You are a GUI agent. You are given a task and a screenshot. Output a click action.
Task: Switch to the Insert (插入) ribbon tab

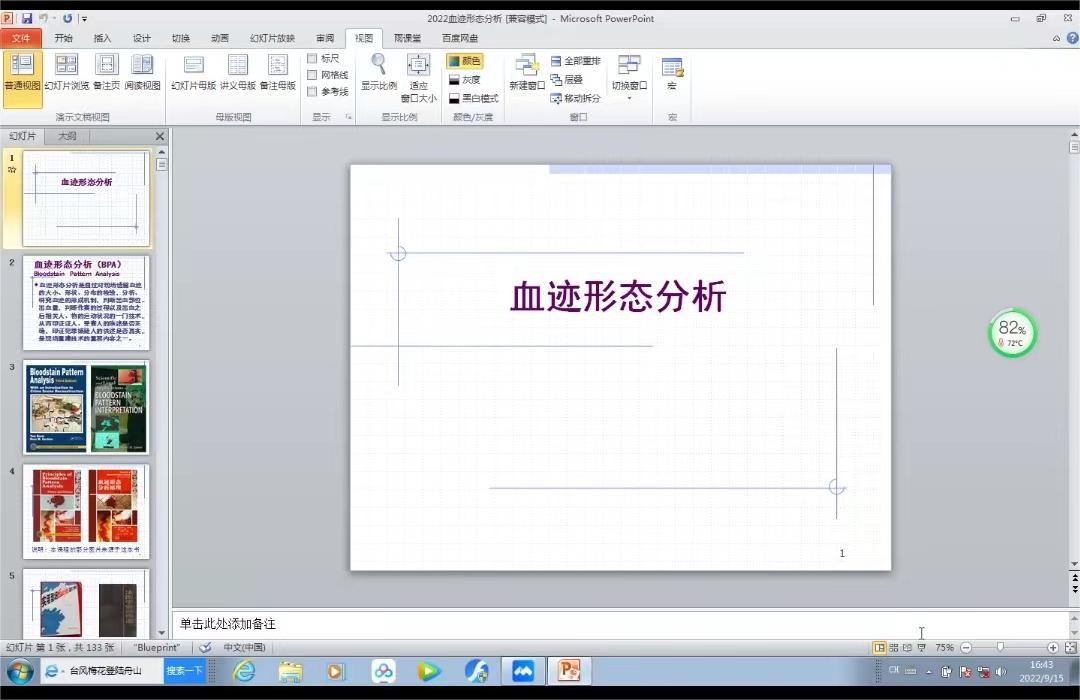tap(102, 38)
